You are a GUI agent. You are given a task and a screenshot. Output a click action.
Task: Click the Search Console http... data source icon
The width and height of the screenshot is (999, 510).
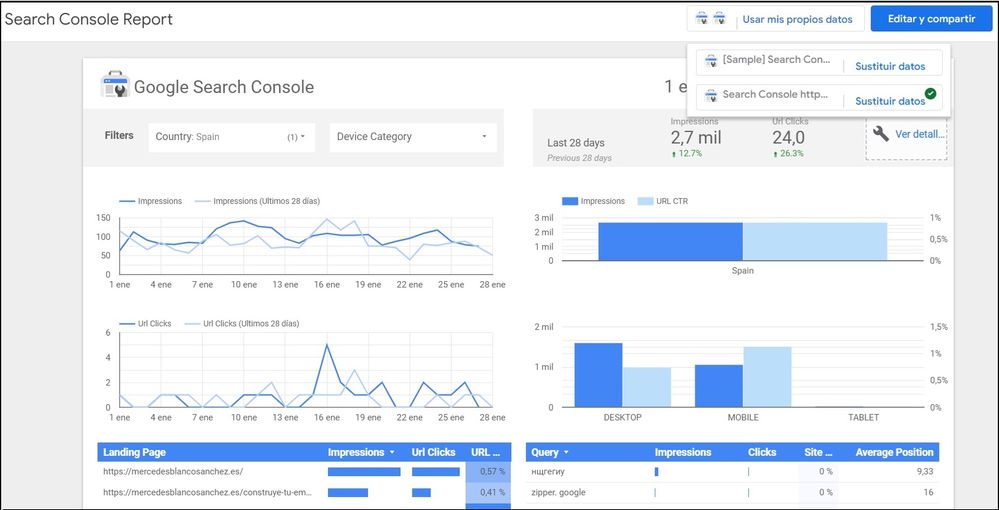(x=711, y=96)
